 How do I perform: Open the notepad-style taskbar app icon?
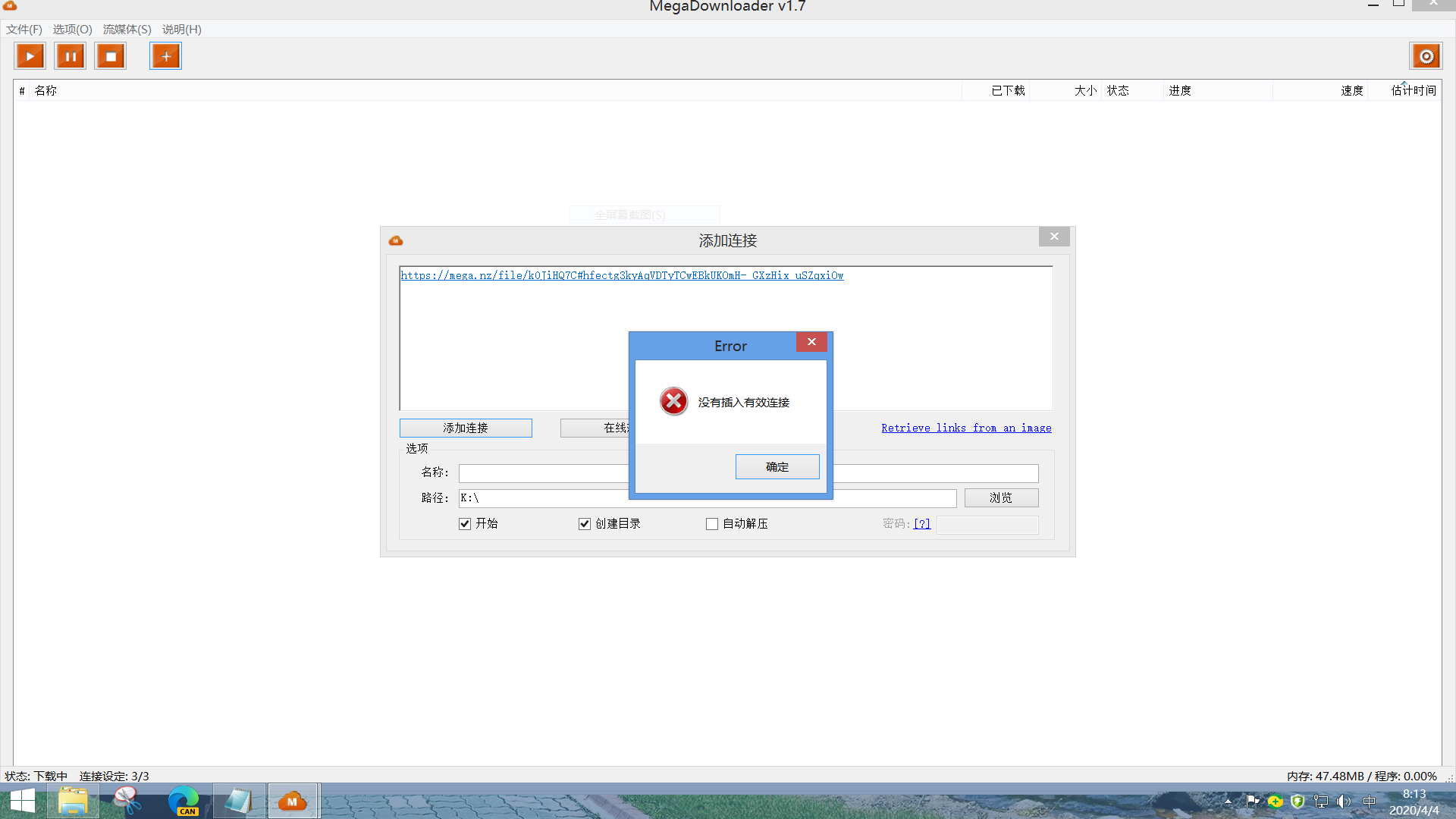238,801
